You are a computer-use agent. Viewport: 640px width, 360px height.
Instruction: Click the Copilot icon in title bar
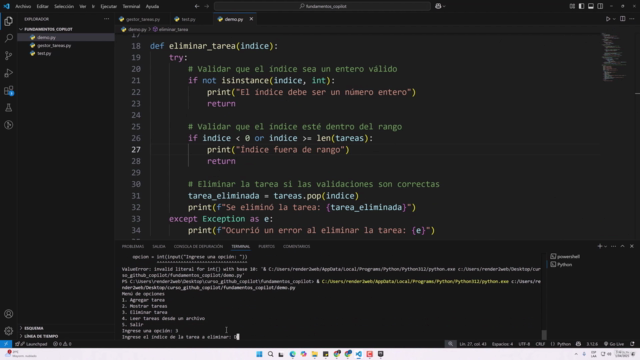click(x=438, y=6)
